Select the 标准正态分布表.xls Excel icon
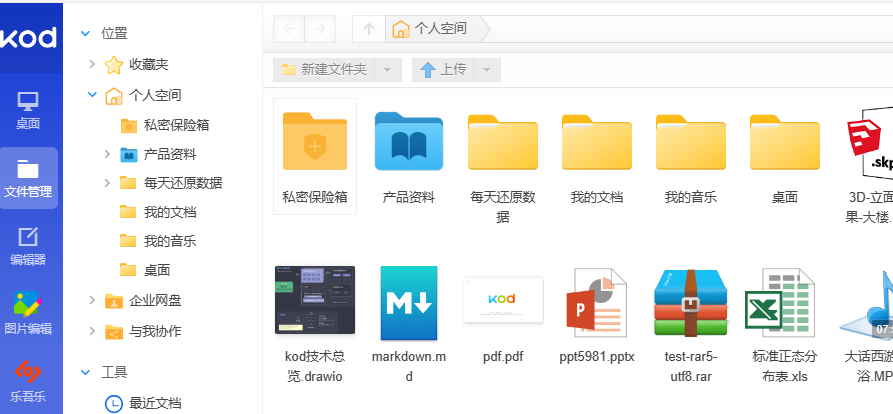 [x=780, y=302]
